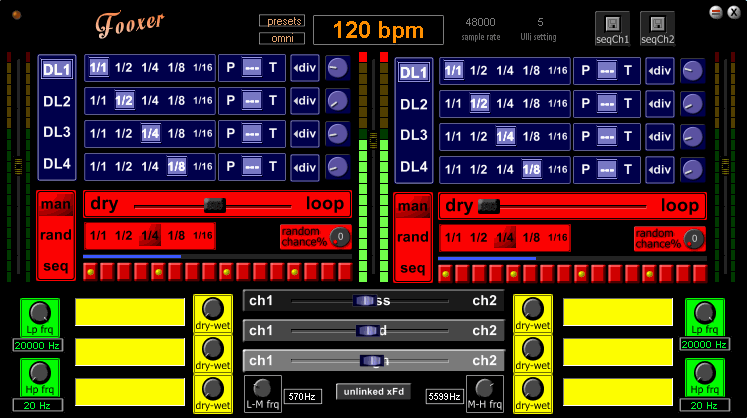The height and width of the screenshot is (418, 747).
Task: Click right DL3 row knob
Action: click(x=692, y=137)
